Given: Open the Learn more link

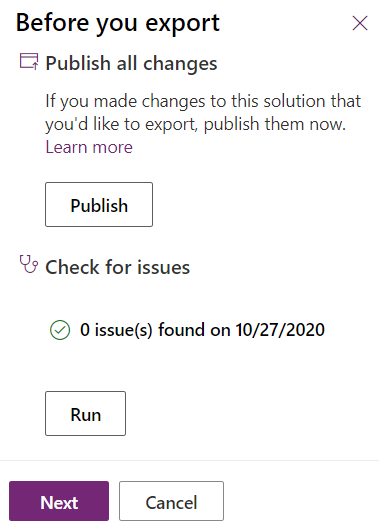Looking at the screenshot, I should pos(89,147).
